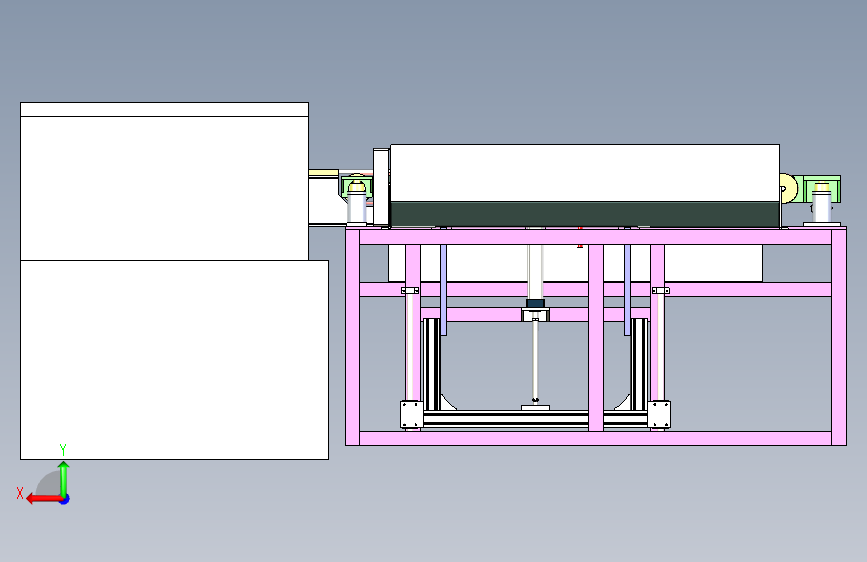Select the yellow strip beside the left cabinet
The width and height of the screenshot is (867, 562).
coord(323,173)
